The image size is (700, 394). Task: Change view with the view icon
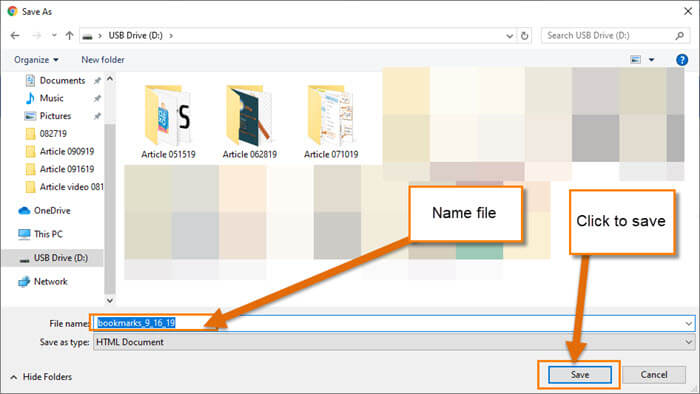(635, 59)
